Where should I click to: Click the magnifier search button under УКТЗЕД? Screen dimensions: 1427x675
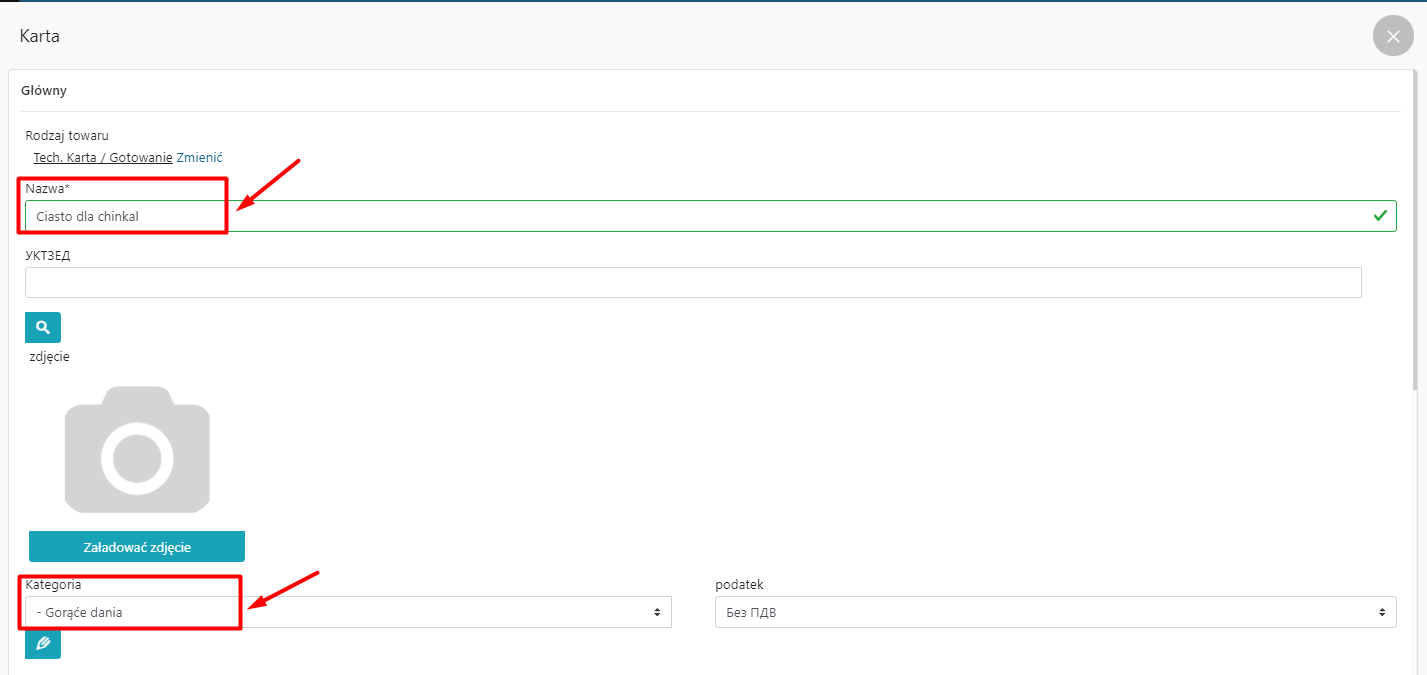(43, 327)
